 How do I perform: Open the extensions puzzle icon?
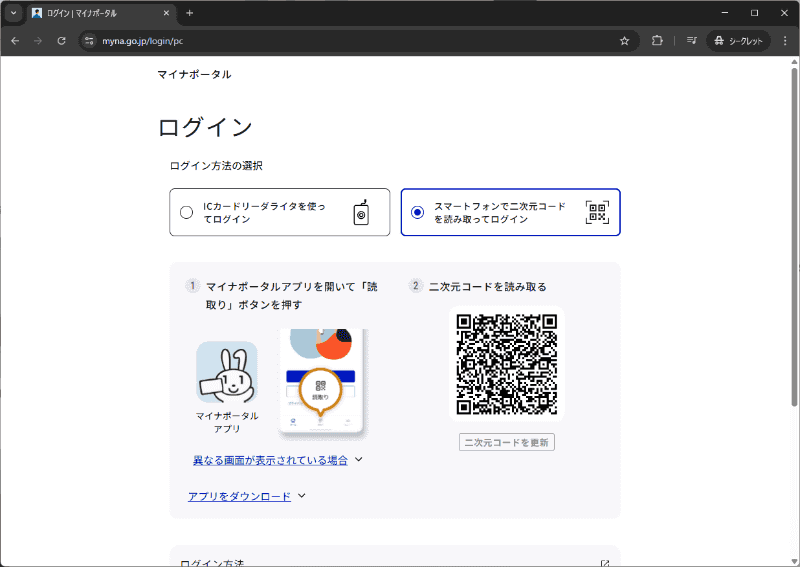657,40
